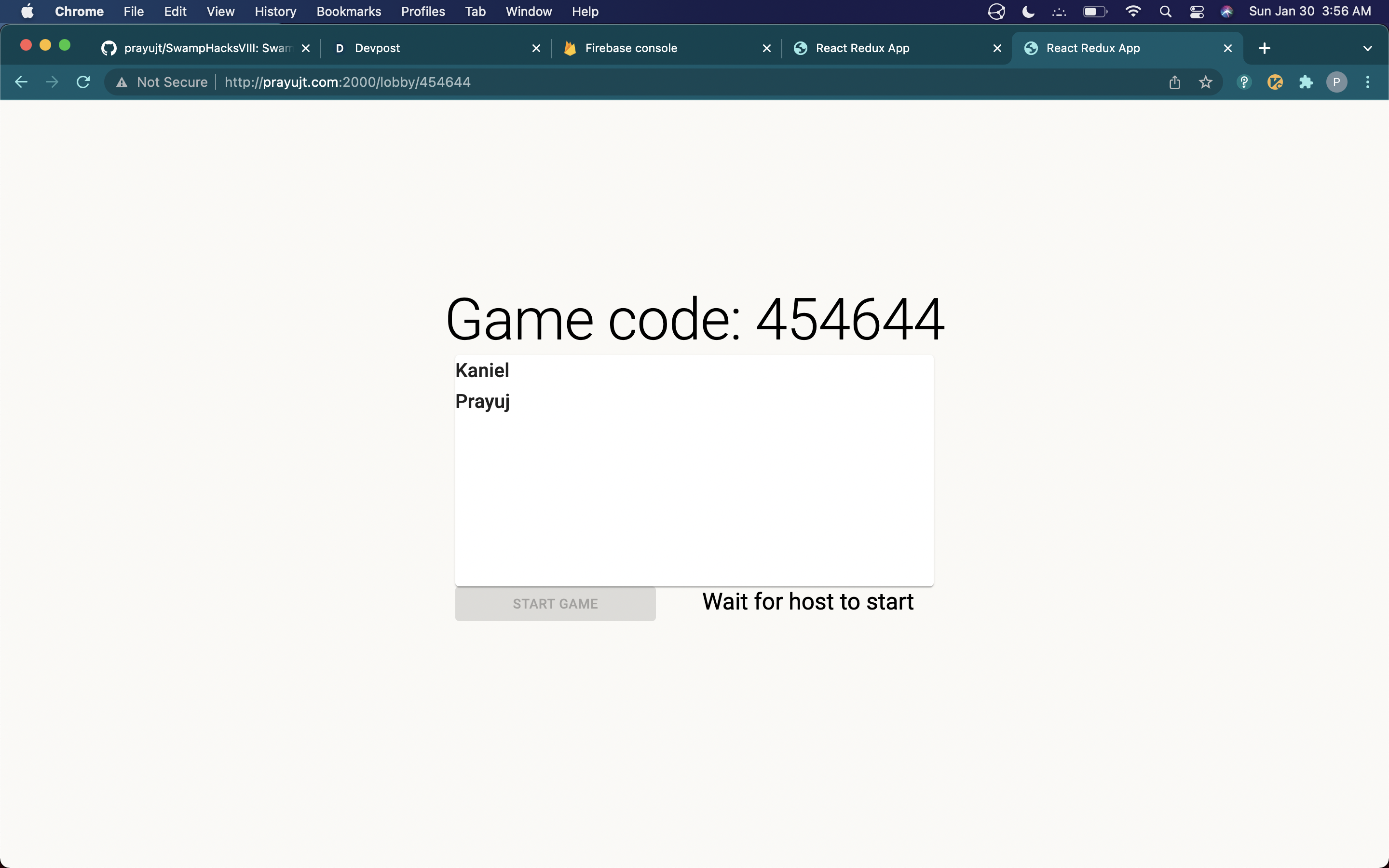Click the back navigation arrow
1389x868 pixels.
[21, 82]
